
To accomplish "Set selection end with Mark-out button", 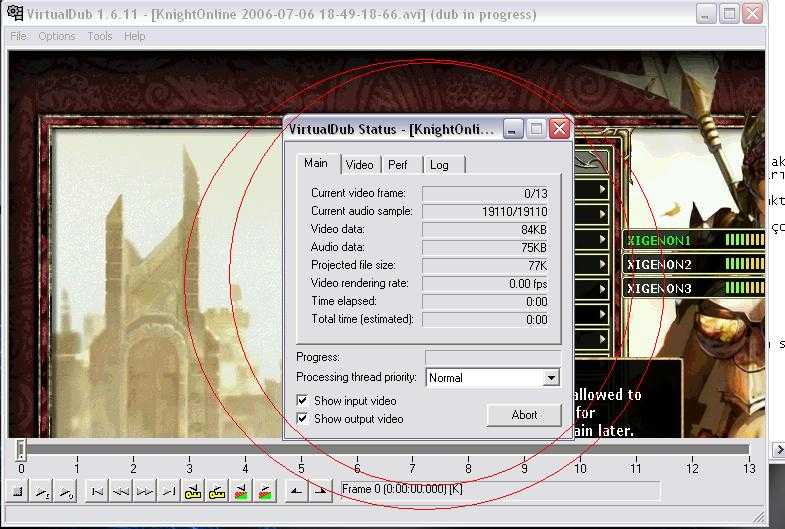I will (320, 491).
